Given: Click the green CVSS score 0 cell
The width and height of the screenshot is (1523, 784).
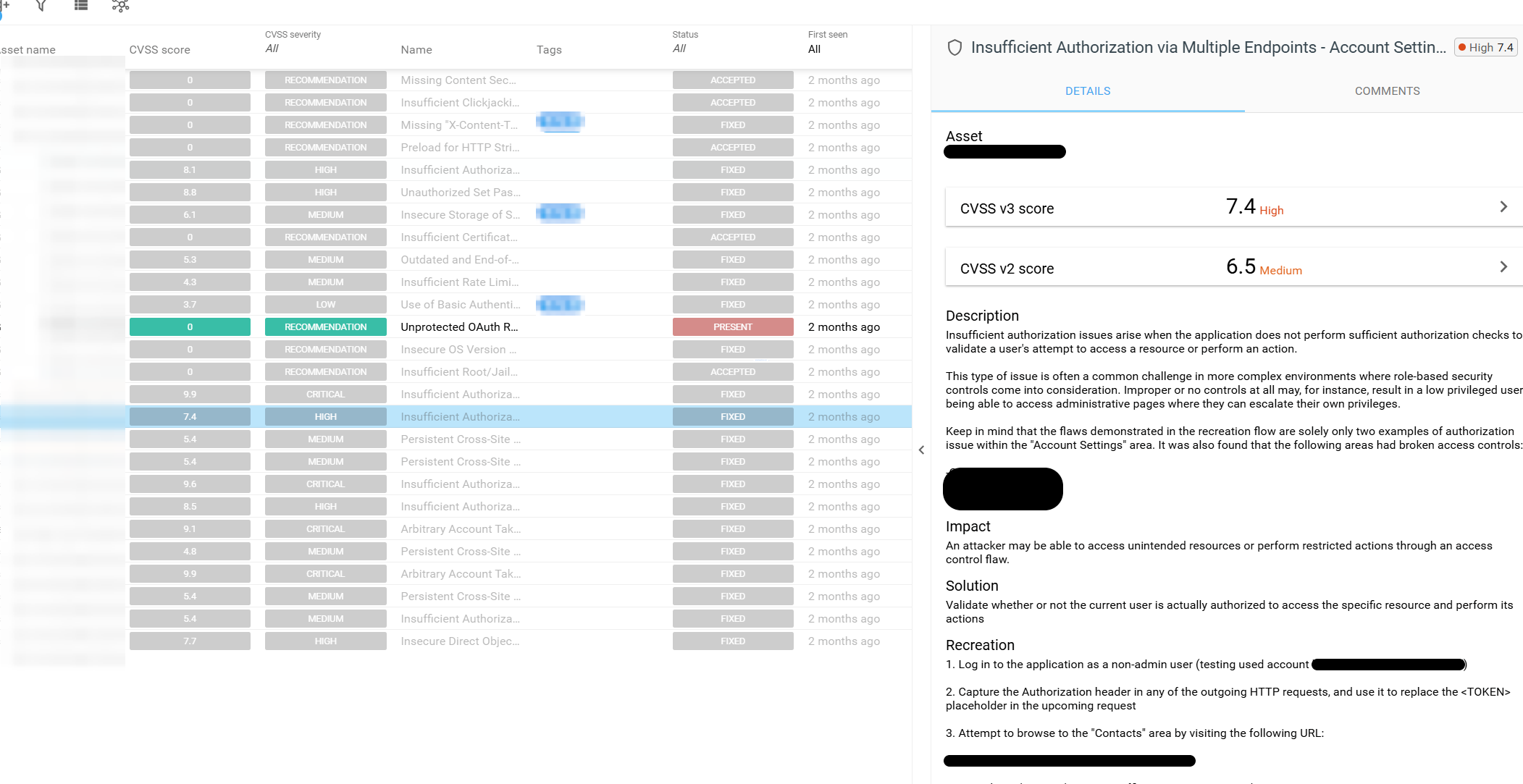Looking at the screenshot, I should [x=190, y=327].
